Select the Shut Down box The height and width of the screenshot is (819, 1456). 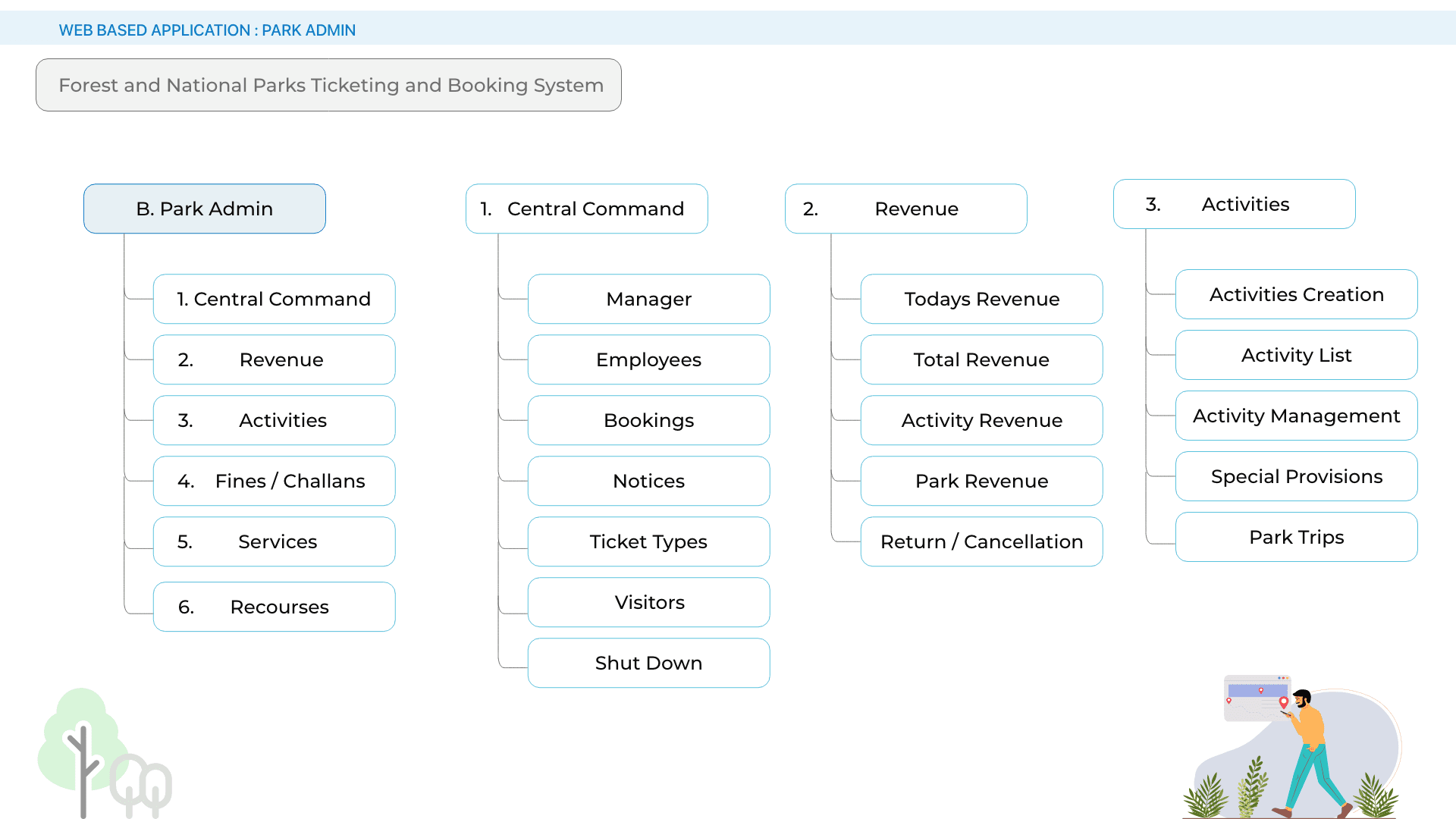coord(648,663)
